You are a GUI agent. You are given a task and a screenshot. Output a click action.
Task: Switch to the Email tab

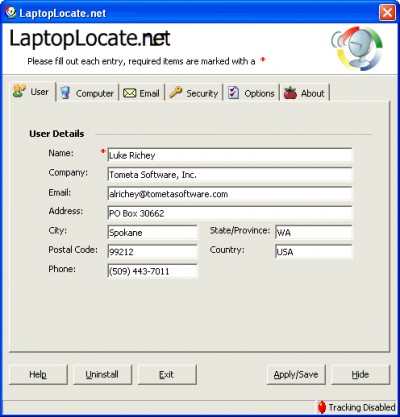pos(142,93)
